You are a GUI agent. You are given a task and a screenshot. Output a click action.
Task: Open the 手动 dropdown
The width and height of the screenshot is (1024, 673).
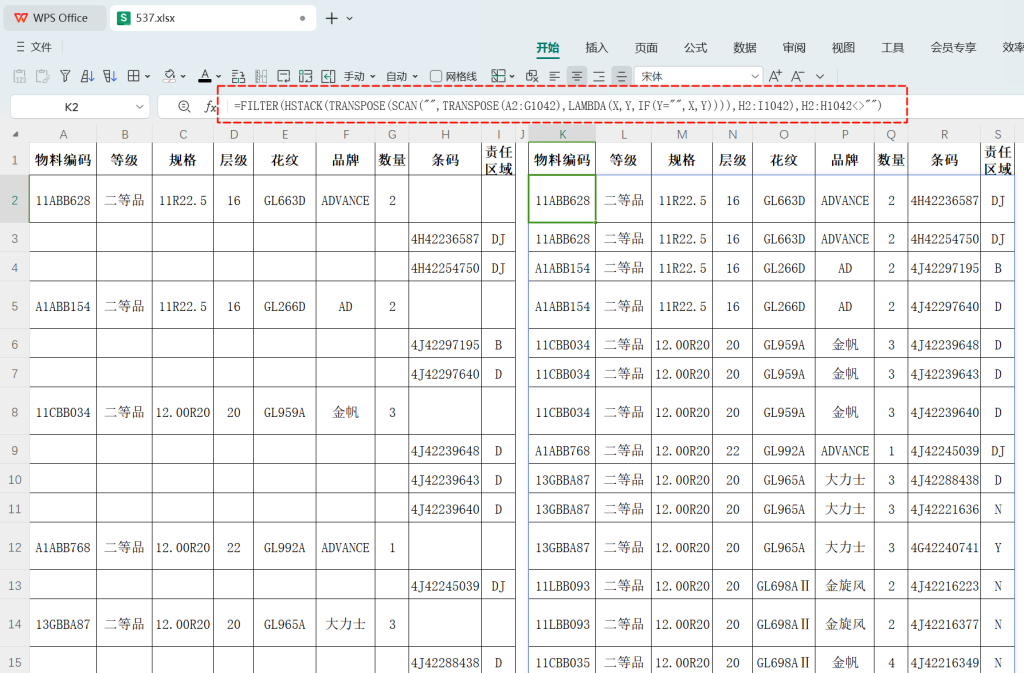360,76
